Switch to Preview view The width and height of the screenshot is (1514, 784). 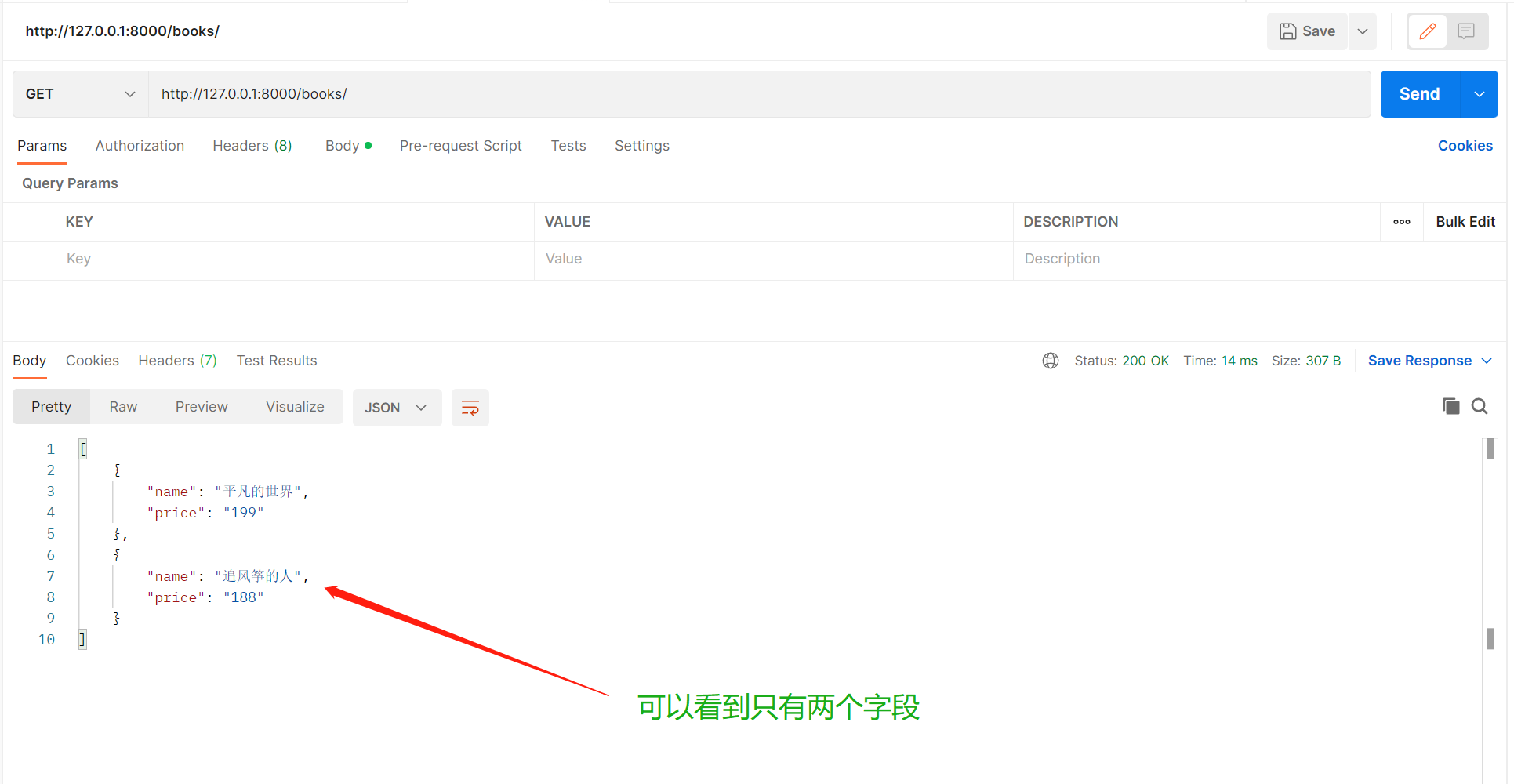202,407
